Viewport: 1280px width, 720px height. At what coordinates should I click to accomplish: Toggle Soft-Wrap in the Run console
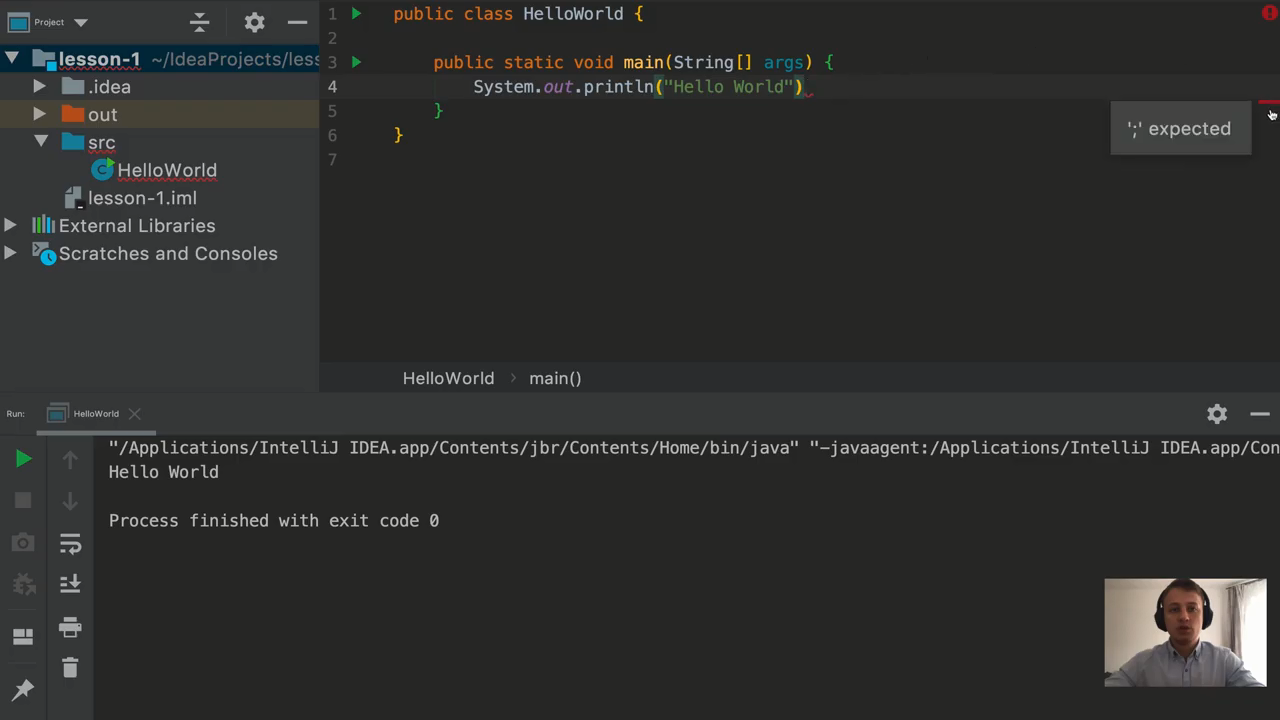pos(70,543)
